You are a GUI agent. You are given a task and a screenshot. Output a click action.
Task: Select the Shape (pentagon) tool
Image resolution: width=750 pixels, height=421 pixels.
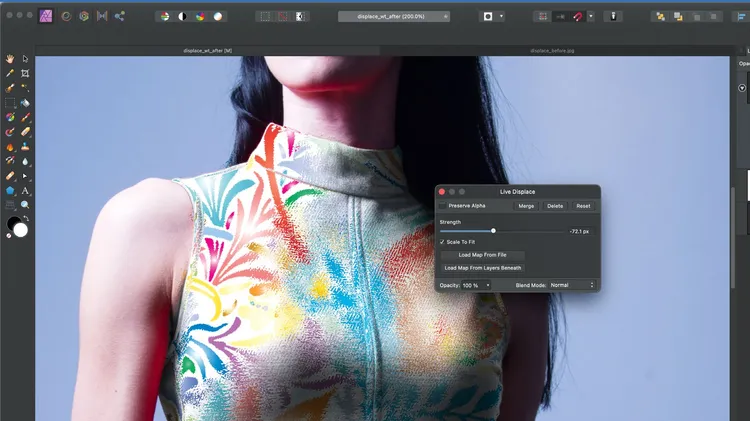point(10,190)
